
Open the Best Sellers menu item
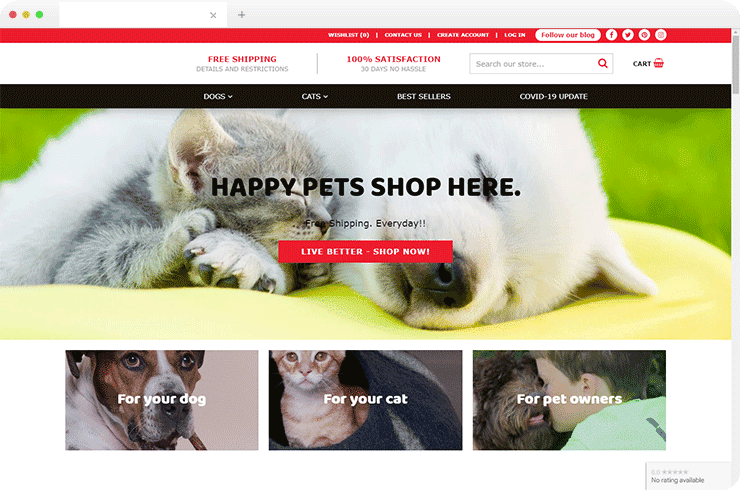tap(424, 96)
